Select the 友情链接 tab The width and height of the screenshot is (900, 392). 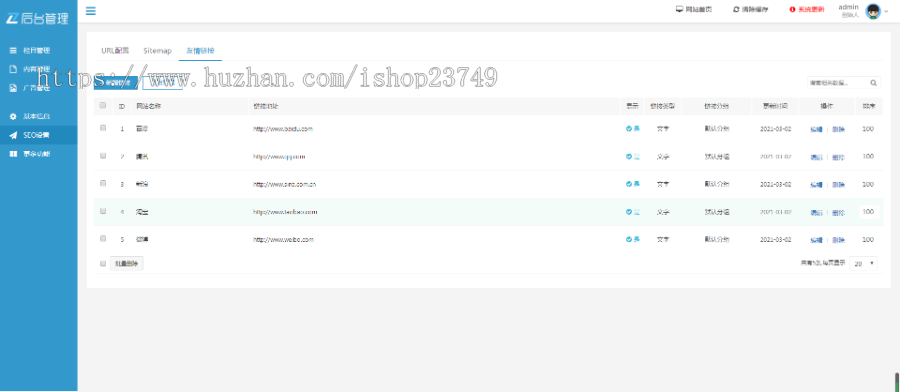(200, 51)
